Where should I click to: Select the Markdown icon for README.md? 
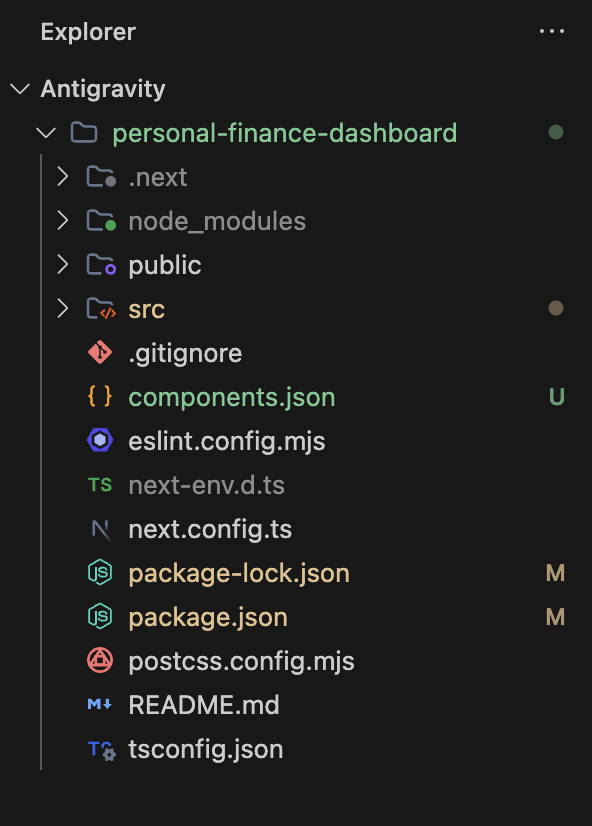coord(99,704)
